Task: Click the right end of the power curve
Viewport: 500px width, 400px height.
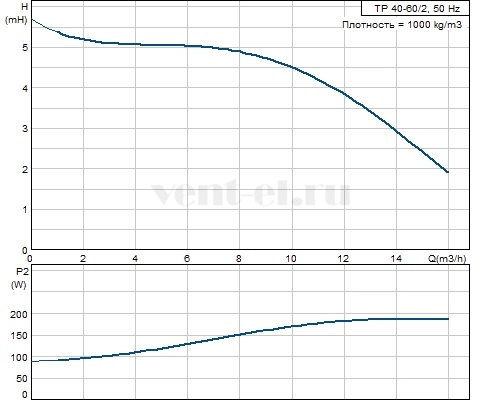Action: pyautogui.click(x=448, y=319)
